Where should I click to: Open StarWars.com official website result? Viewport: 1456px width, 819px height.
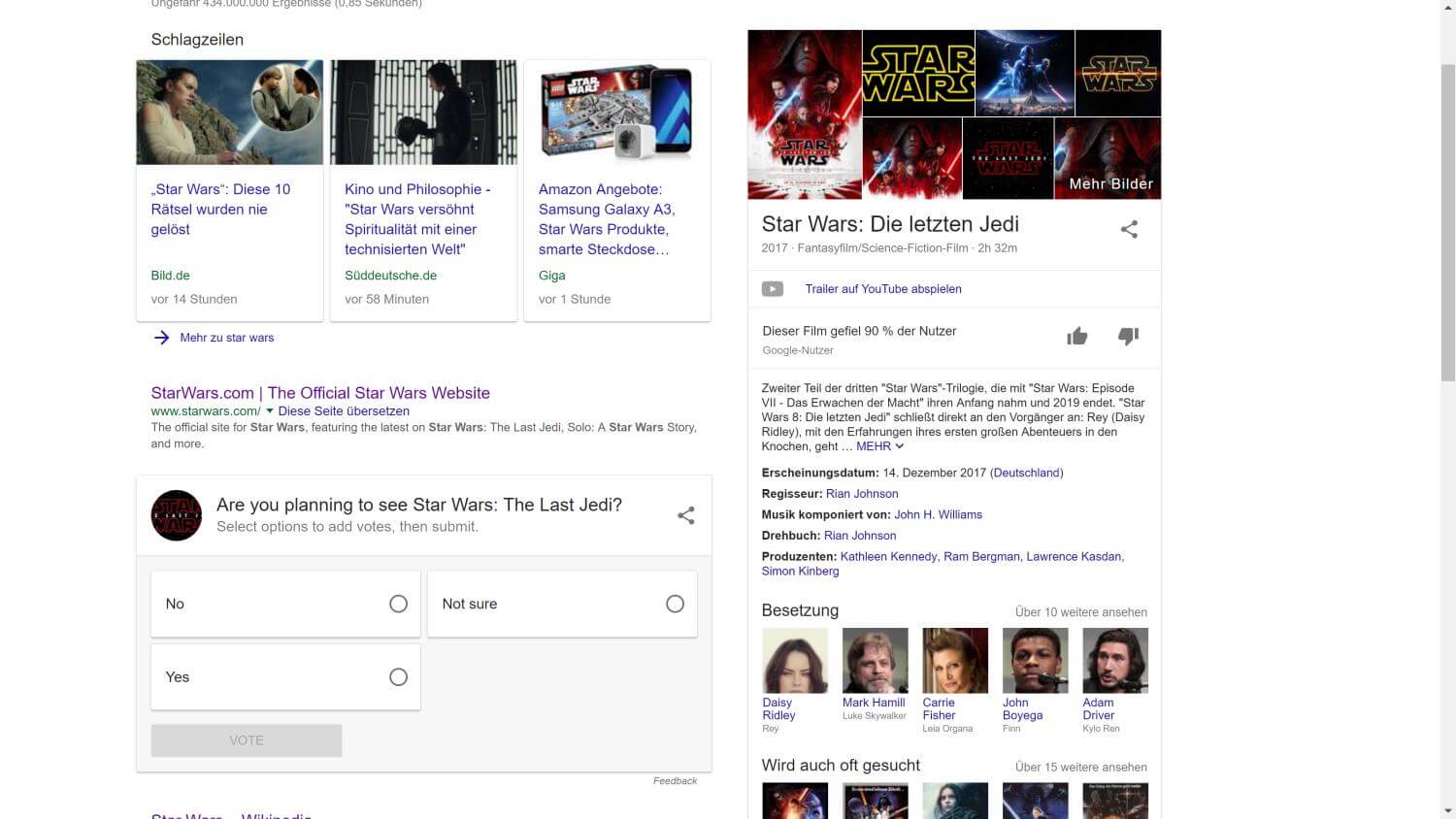click(320, 393)
